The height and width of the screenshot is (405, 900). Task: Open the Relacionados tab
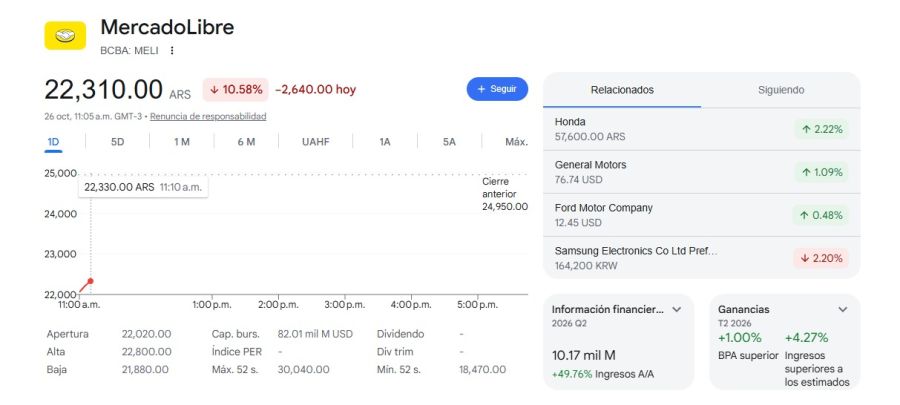pyautogui.click(x=622, y=90)
